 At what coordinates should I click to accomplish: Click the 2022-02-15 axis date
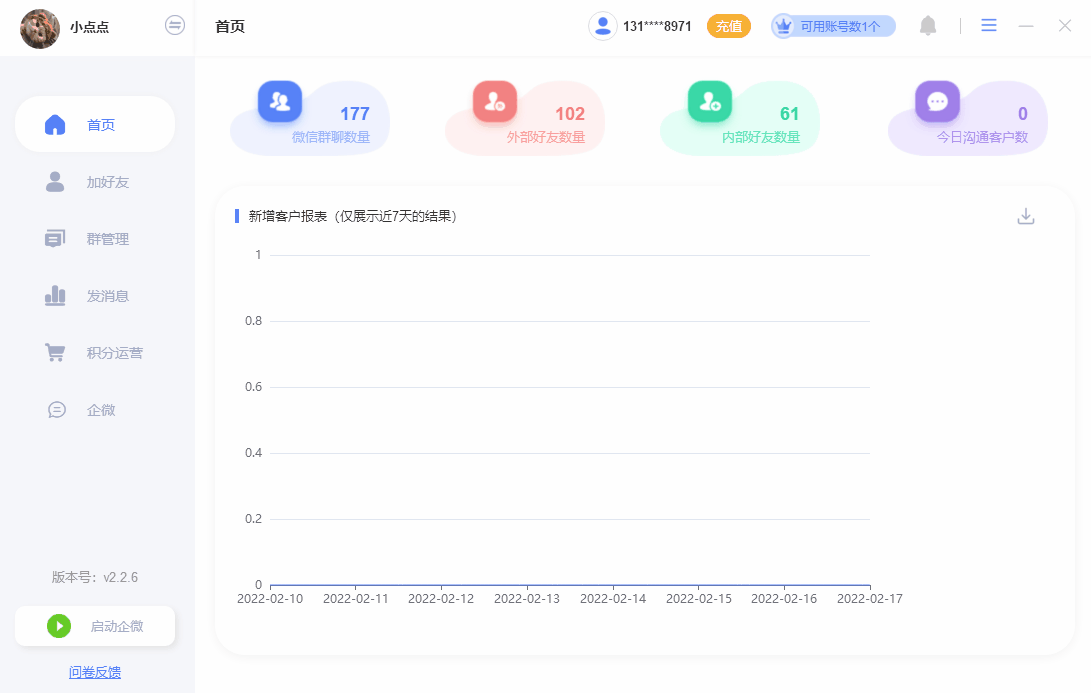699,599
